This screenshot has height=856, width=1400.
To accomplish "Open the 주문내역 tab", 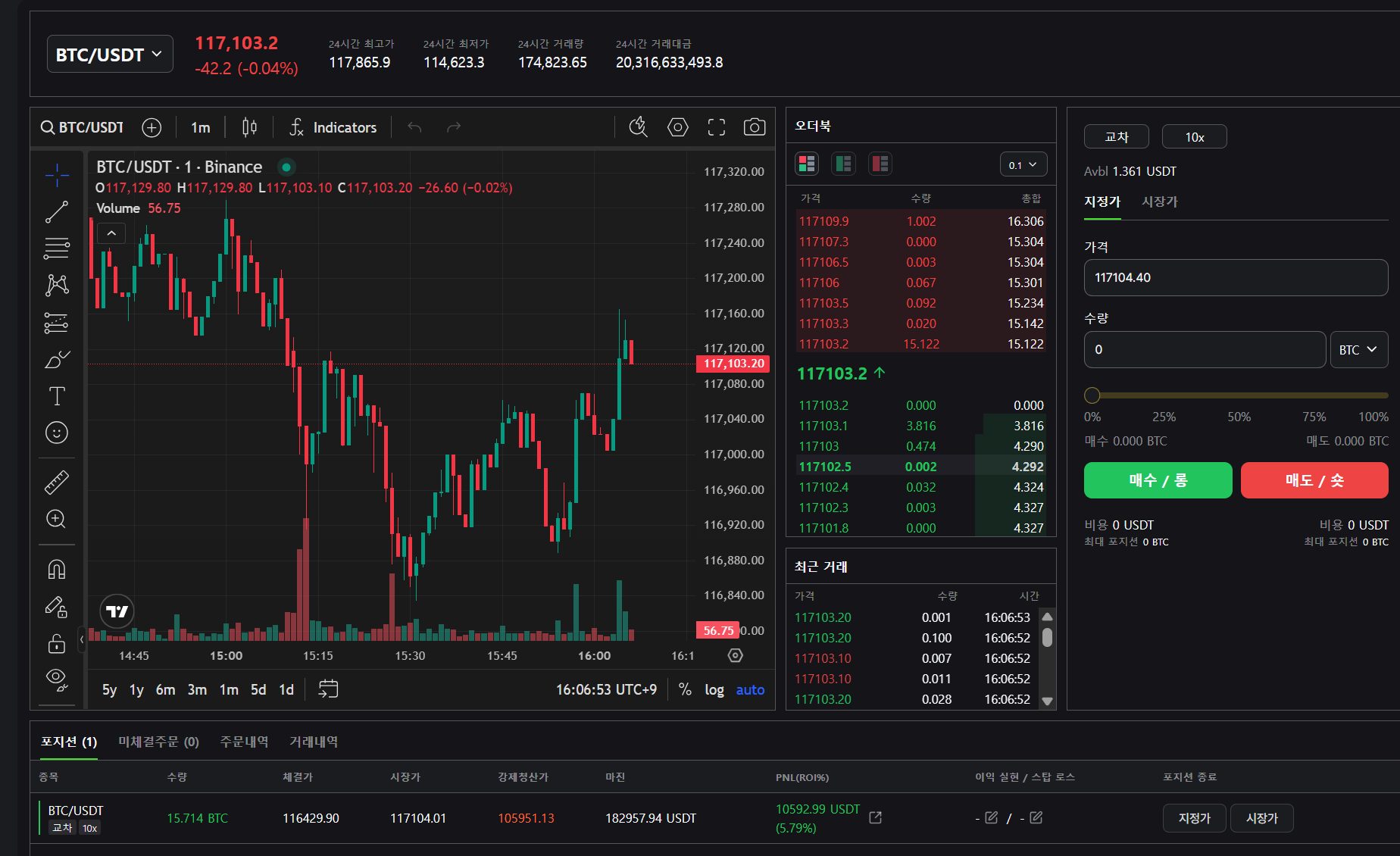I will pos(244,741).
